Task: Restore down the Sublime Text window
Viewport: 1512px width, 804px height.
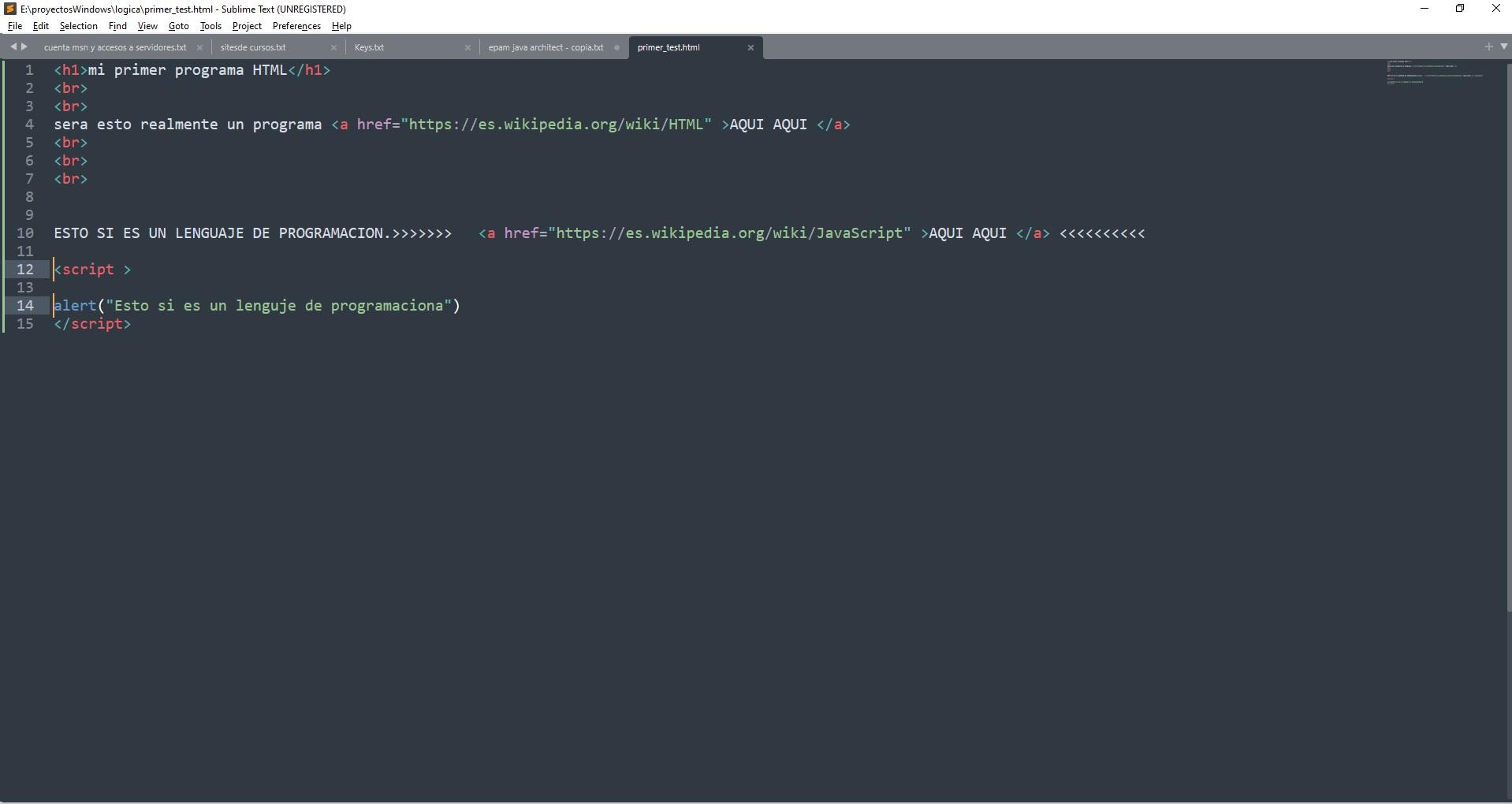Action: point(1460,9)
